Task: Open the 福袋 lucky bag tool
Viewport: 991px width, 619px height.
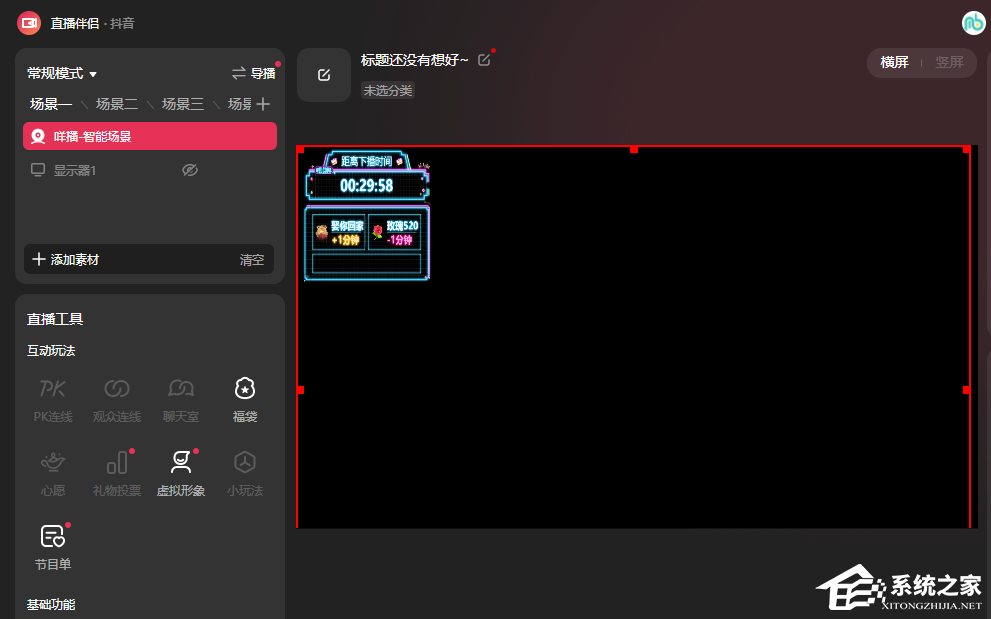Action: pyautogui.click(x=245, y=400)
